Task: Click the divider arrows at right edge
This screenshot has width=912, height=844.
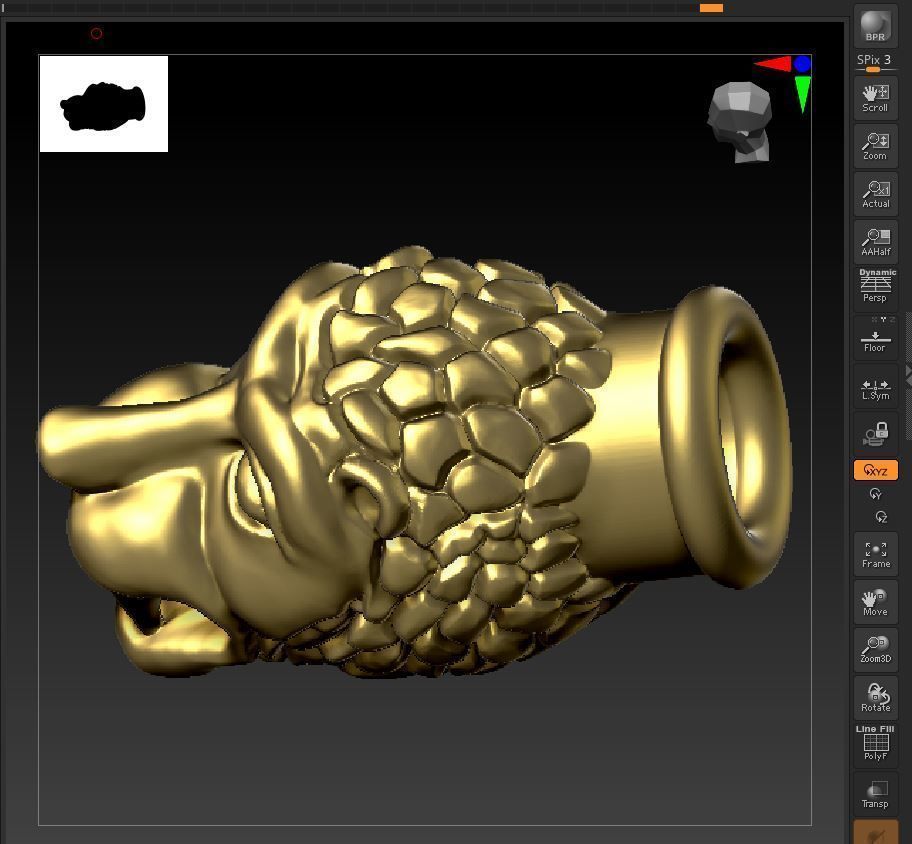Action: point(909,375)
